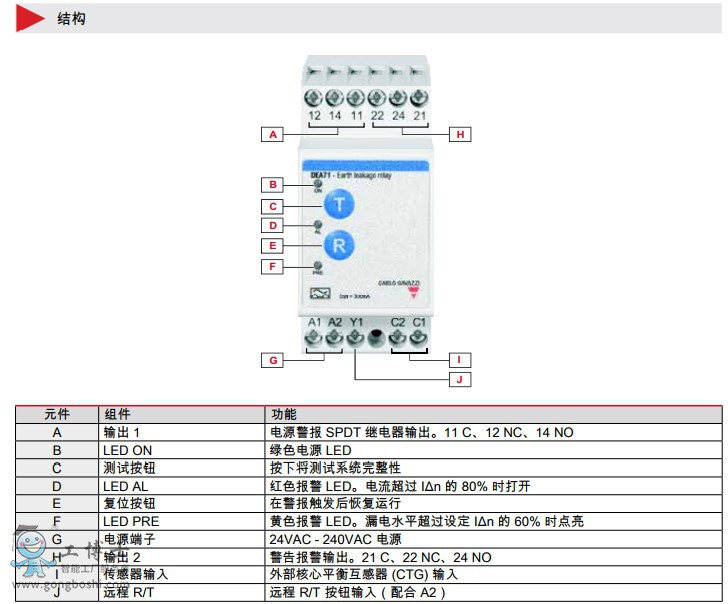Image resolution: width=728 pixels, height=604 pixels.
Task: Click callout label J in the diagram
Action: (x=460, y=379)
